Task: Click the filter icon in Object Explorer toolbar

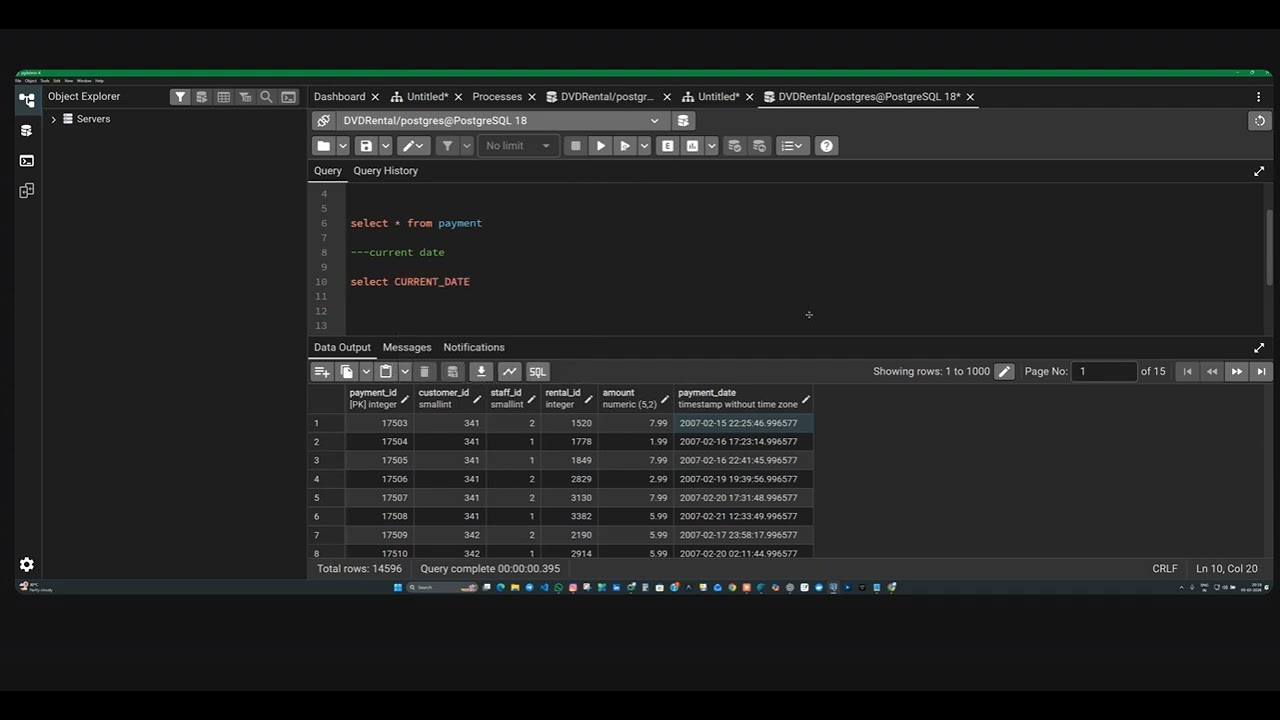Action: [180, 97]
